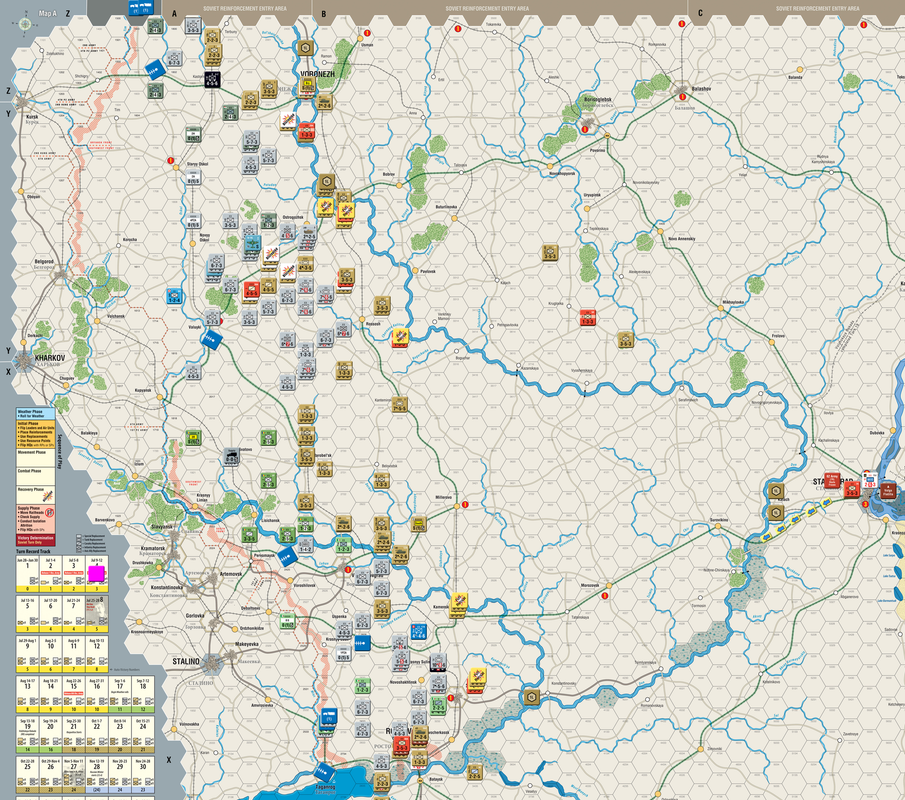Image resolution: width=905 pixels, height=800 pixels.
Task: Click the Recovery Phase box
Action: (x=35, y=495)
